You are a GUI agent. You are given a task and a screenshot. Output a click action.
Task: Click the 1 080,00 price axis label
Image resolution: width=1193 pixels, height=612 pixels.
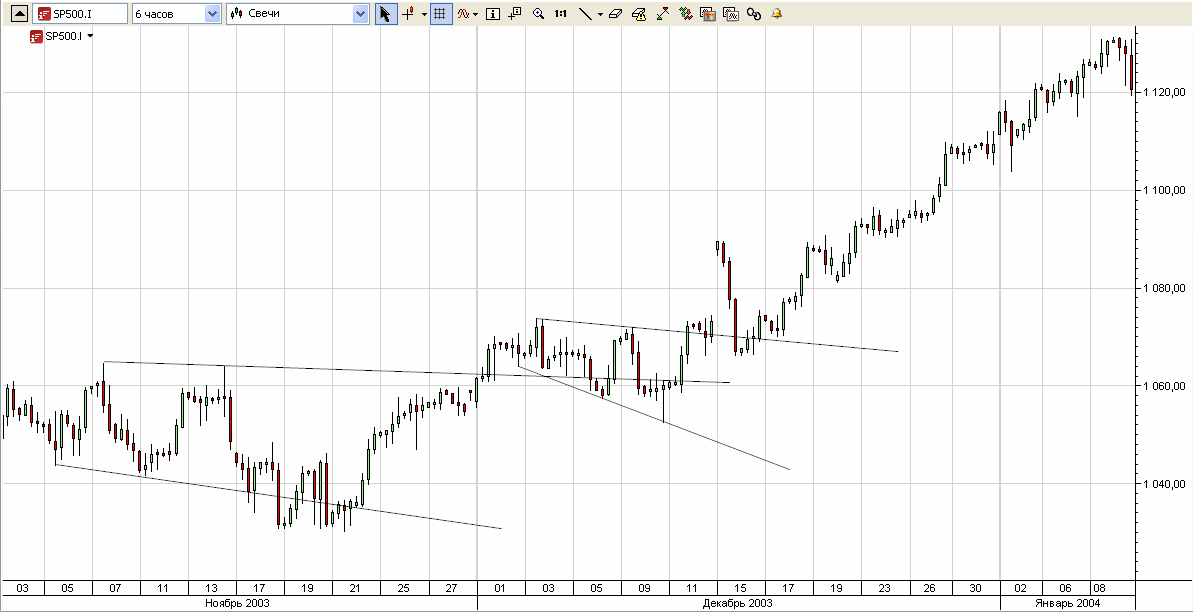coord(1164,289)
